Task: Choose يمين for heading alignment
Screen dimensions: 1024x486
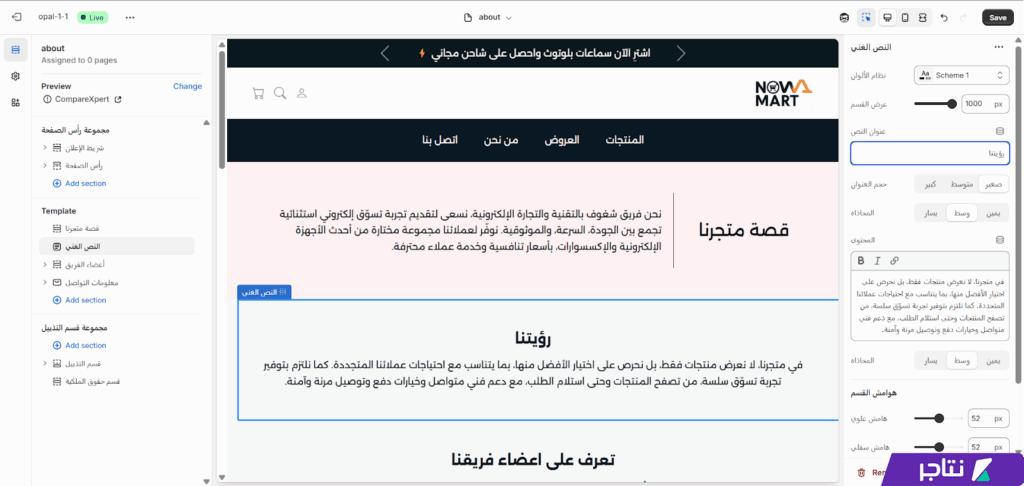Action: 992,213
